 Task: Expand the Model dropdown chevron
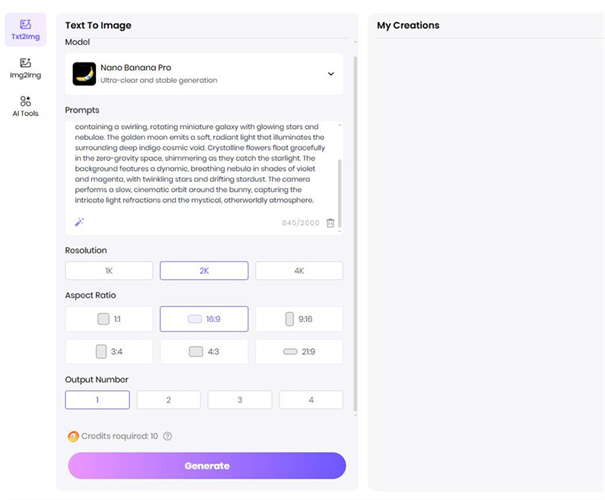[x=331, y=74]
